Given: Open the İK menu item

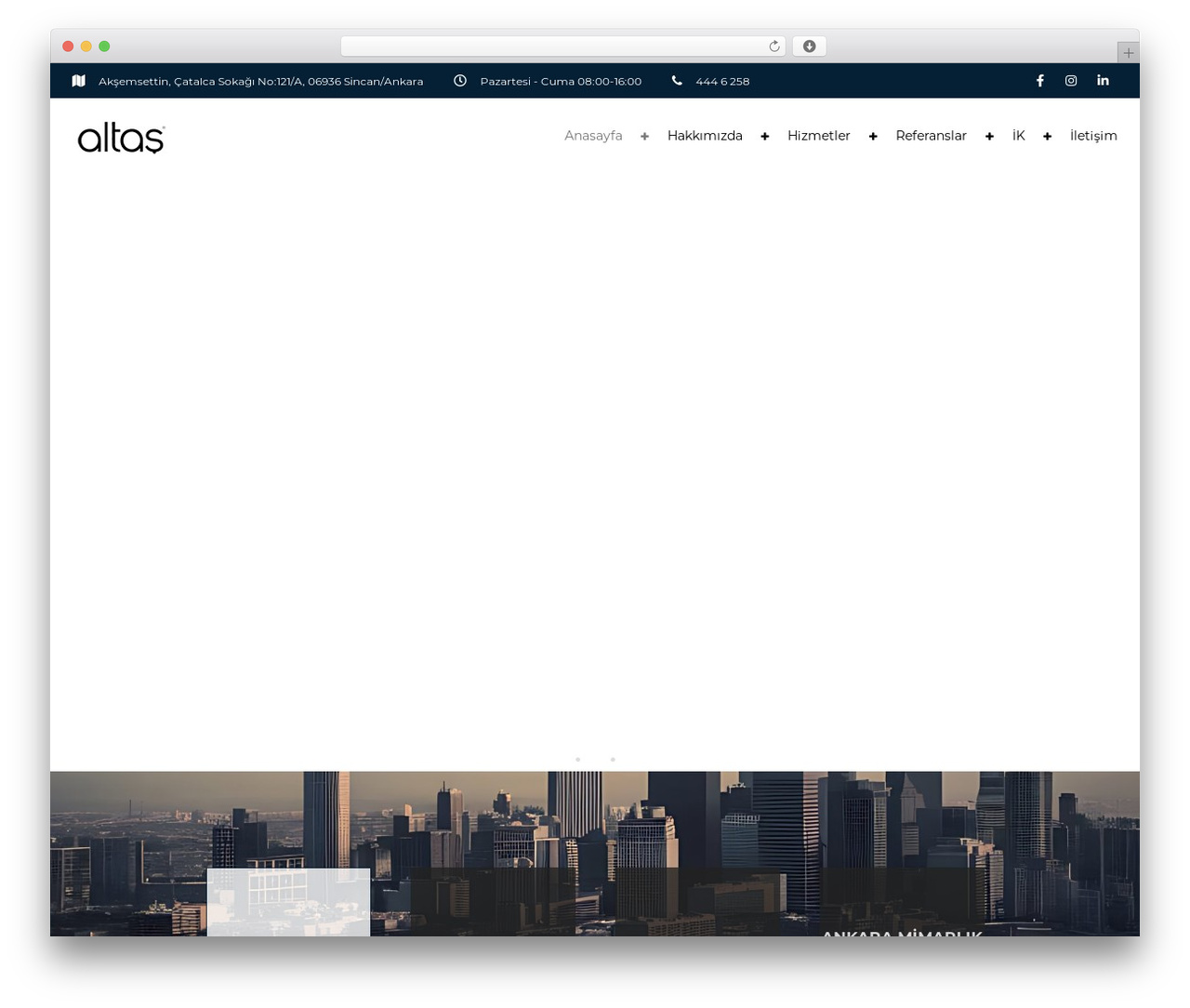Looking at the screenshot, I should point(1019,136).
